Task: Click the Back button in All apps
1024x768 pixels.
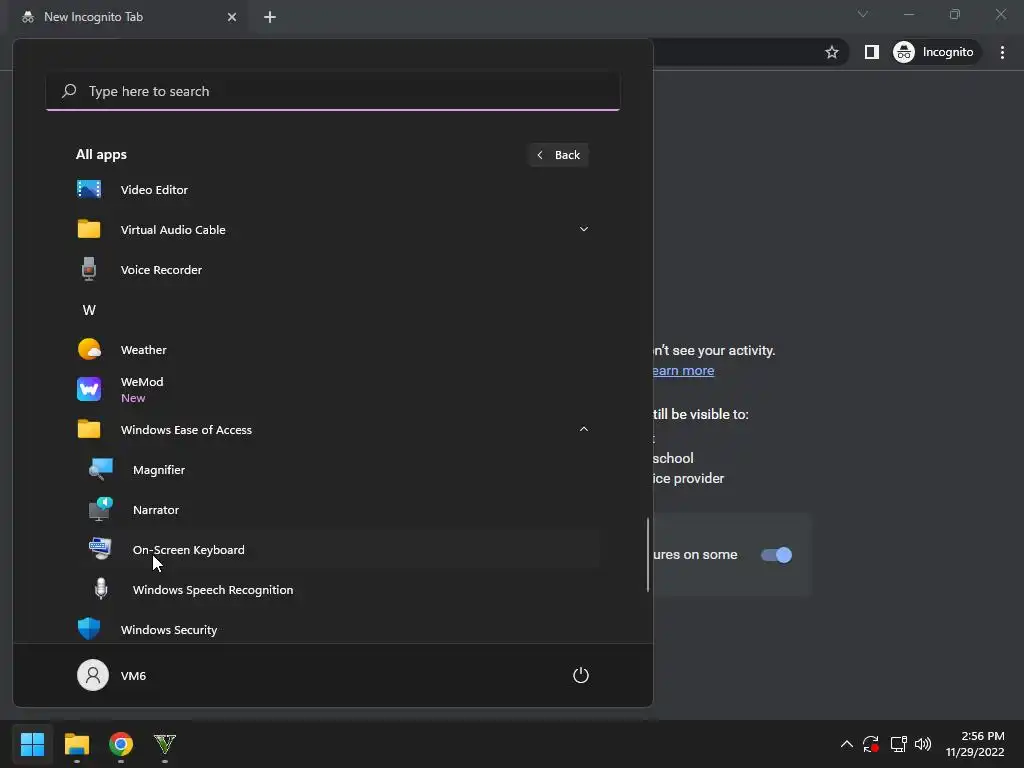Action: 558,155
